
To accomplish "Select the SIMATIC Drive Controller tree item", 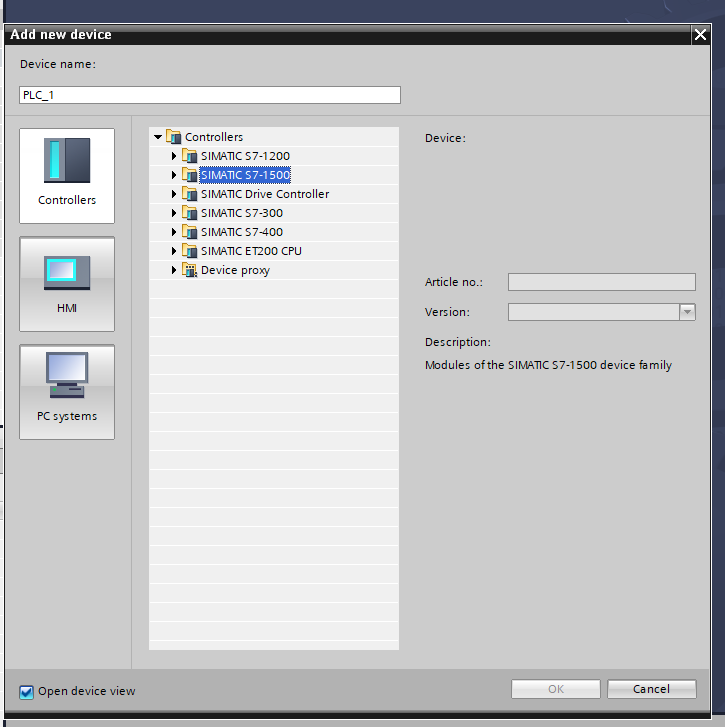I will [265, 194].
